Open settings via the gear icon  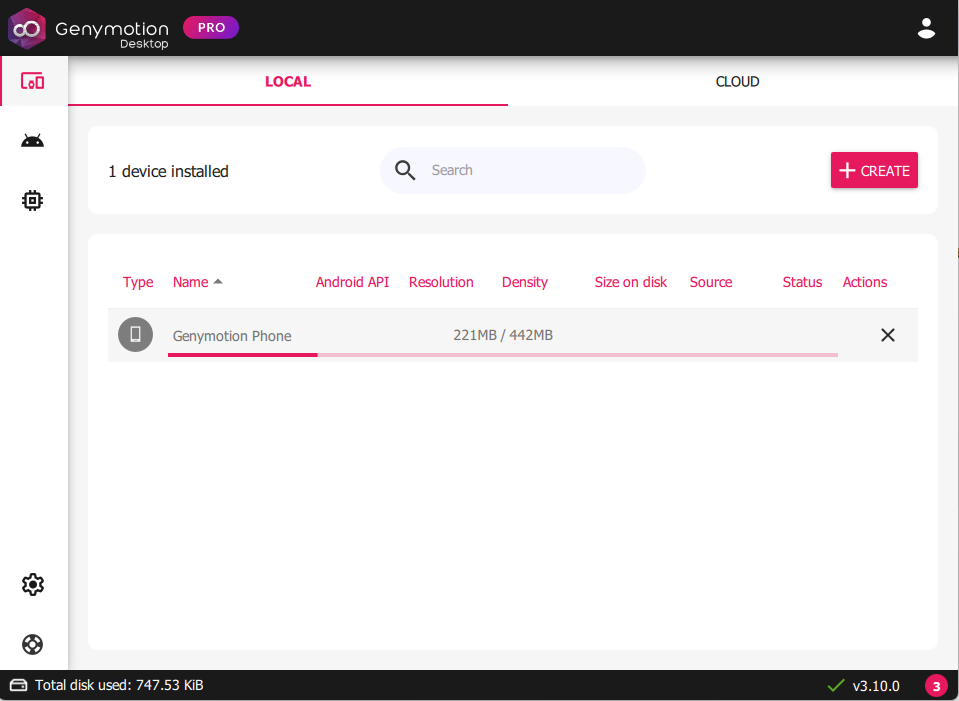[32, 585]
